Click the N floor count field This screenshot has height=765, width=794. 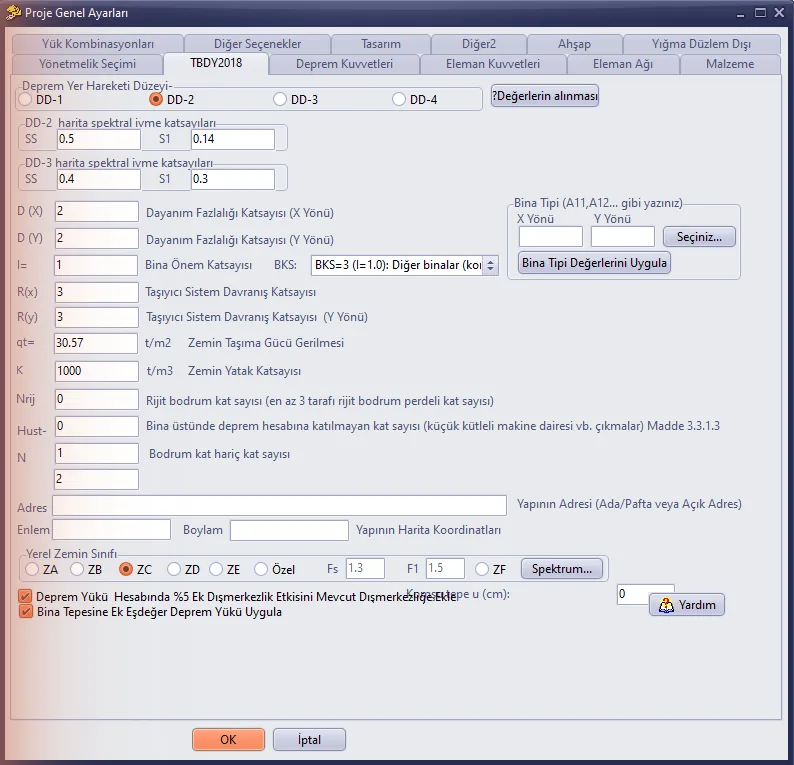[97, 453]
